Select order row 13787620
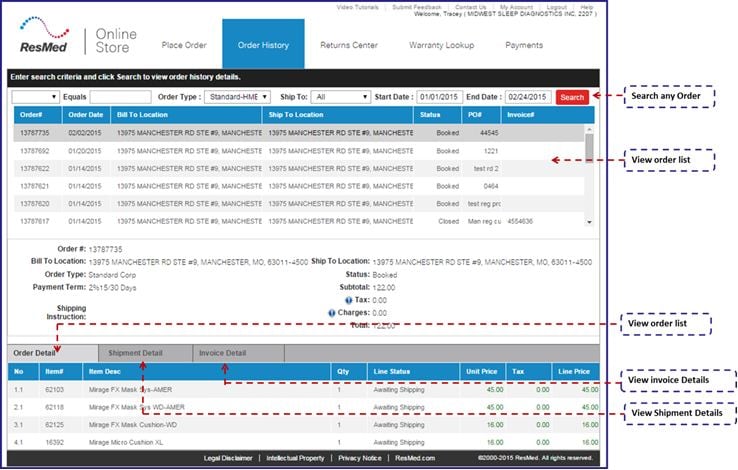The image size is (738, 470). point(299,204)
